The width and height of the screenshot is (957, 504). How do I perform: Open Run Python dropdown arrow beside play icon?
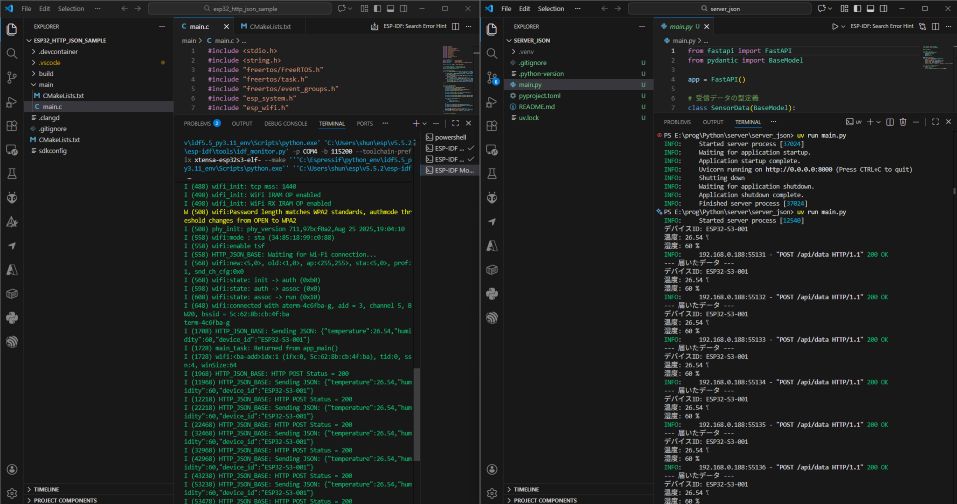(x=843, y=26)
